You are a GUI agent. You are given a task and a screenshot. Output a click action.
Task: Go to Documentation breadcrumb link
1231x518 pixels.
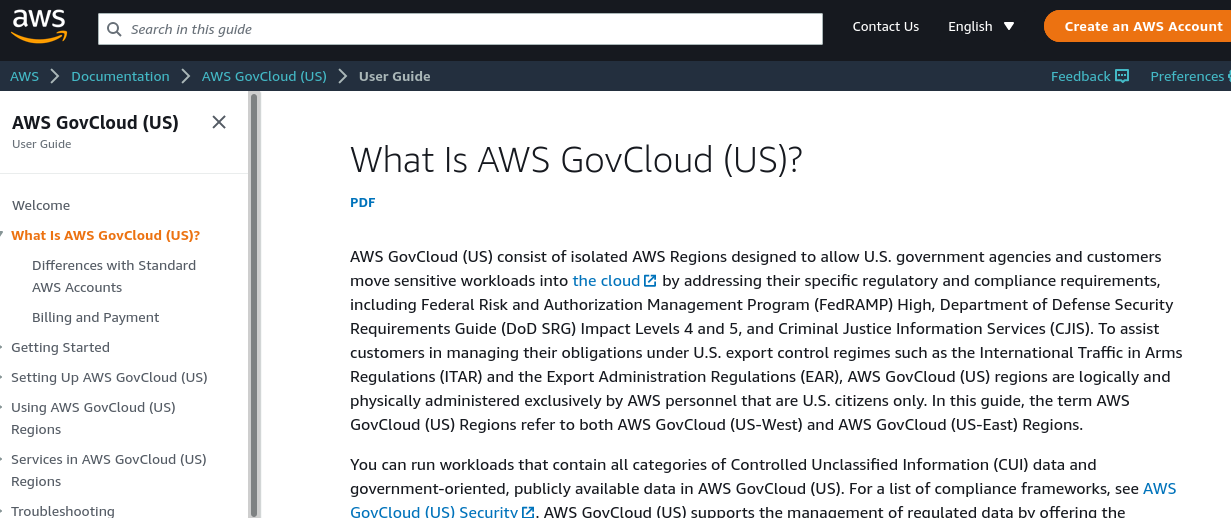[120, 76]
